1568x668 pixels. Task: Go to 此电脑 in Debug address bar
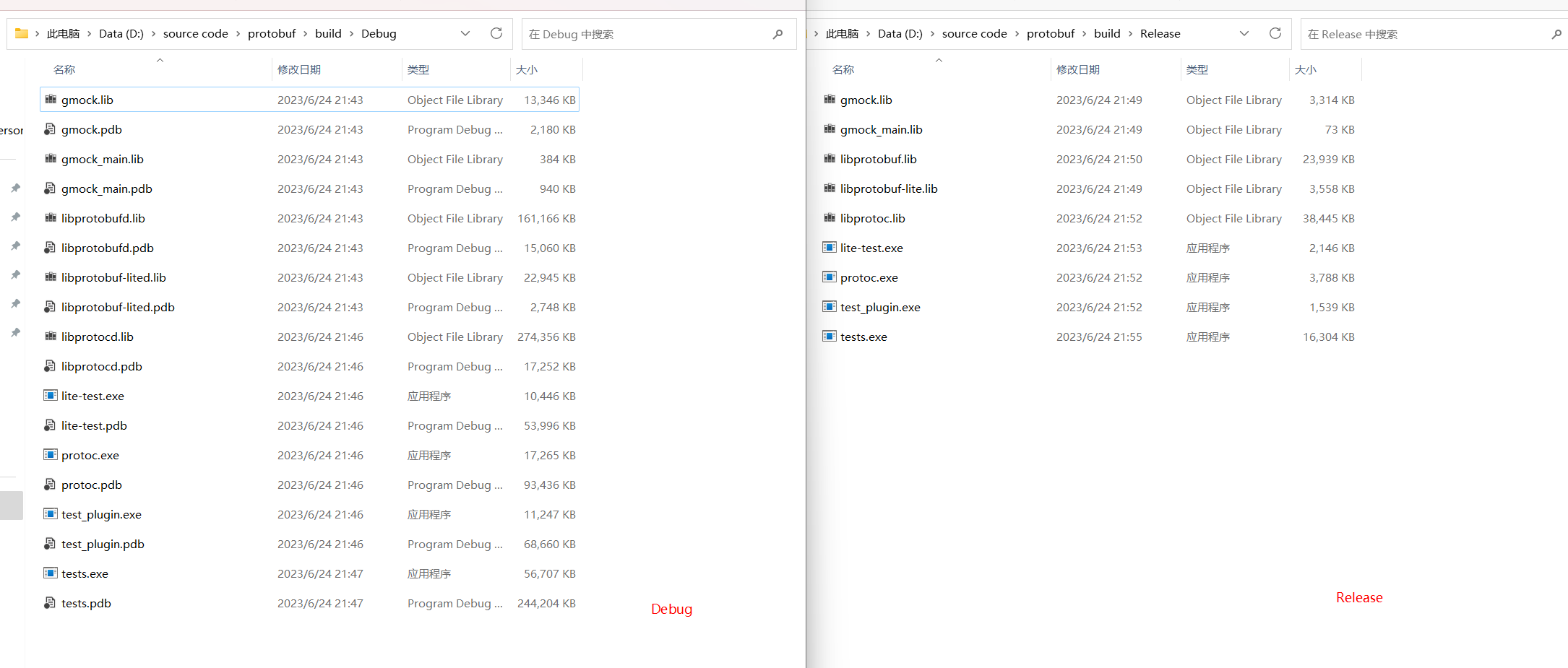tap(64, 33)
